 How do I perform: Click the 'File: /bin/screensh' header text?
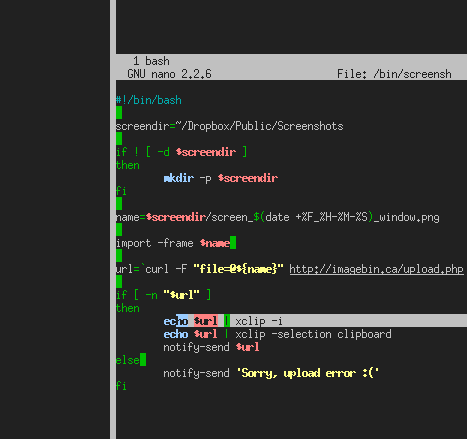coord(394,74)
